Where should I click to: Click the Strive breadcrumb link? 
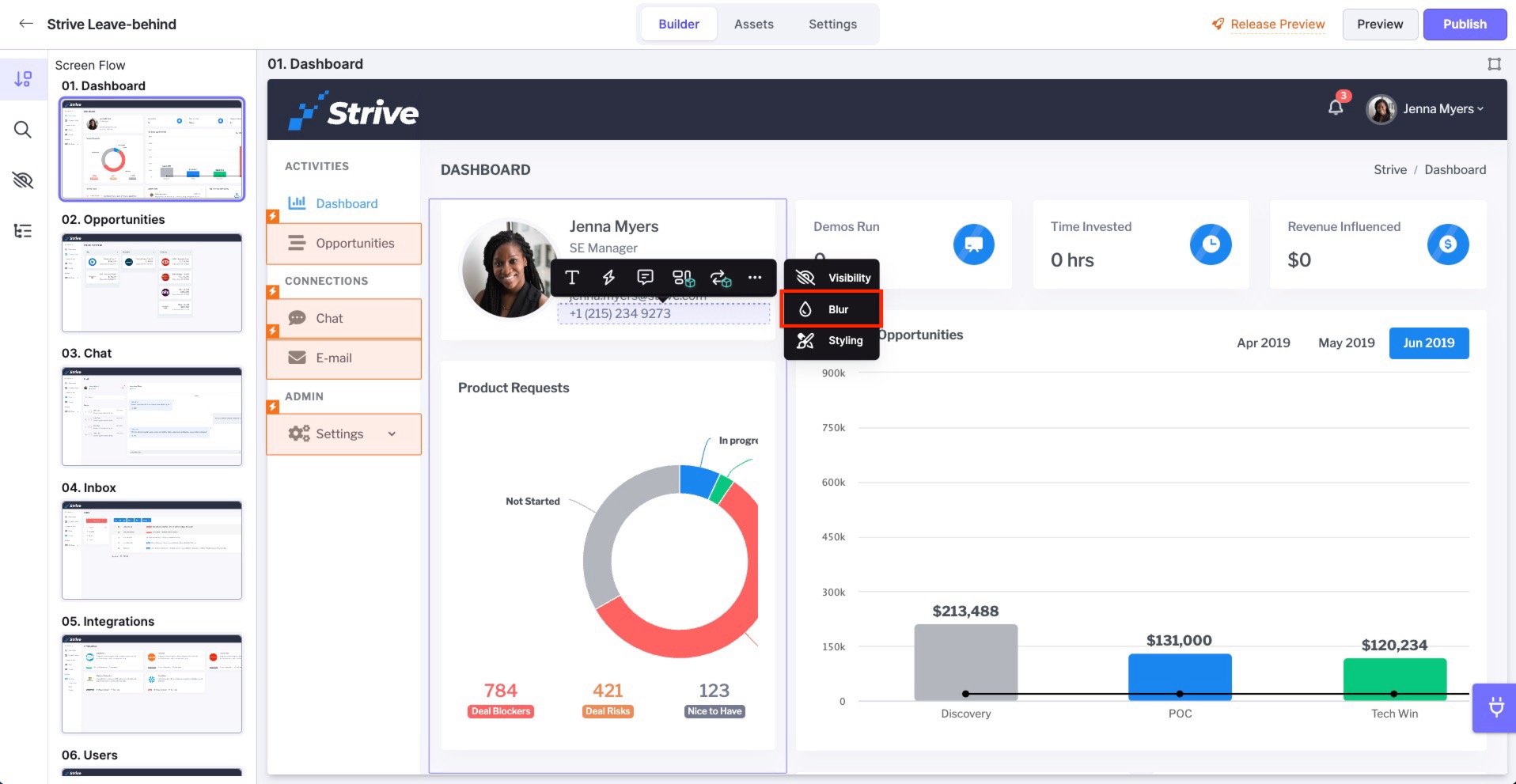1390,169
